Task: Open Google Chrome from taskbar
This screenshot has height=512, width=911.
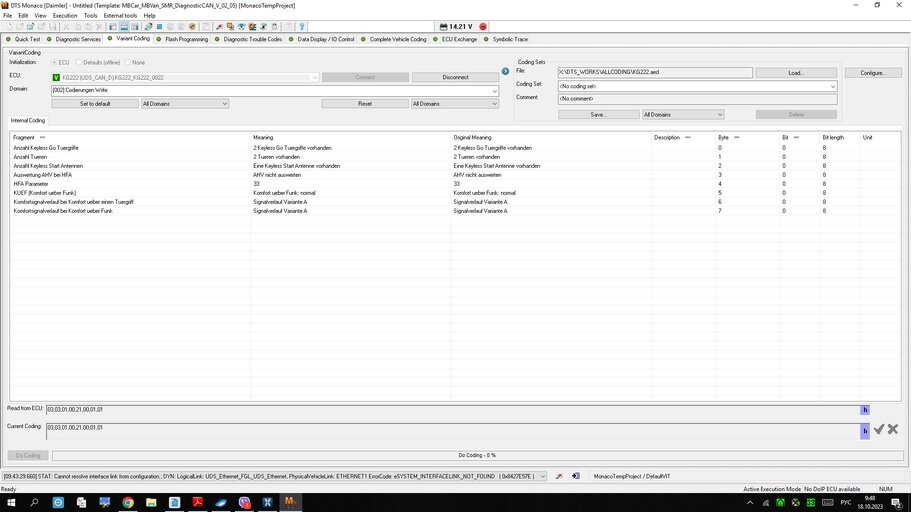Action: (x=128, y=502)
